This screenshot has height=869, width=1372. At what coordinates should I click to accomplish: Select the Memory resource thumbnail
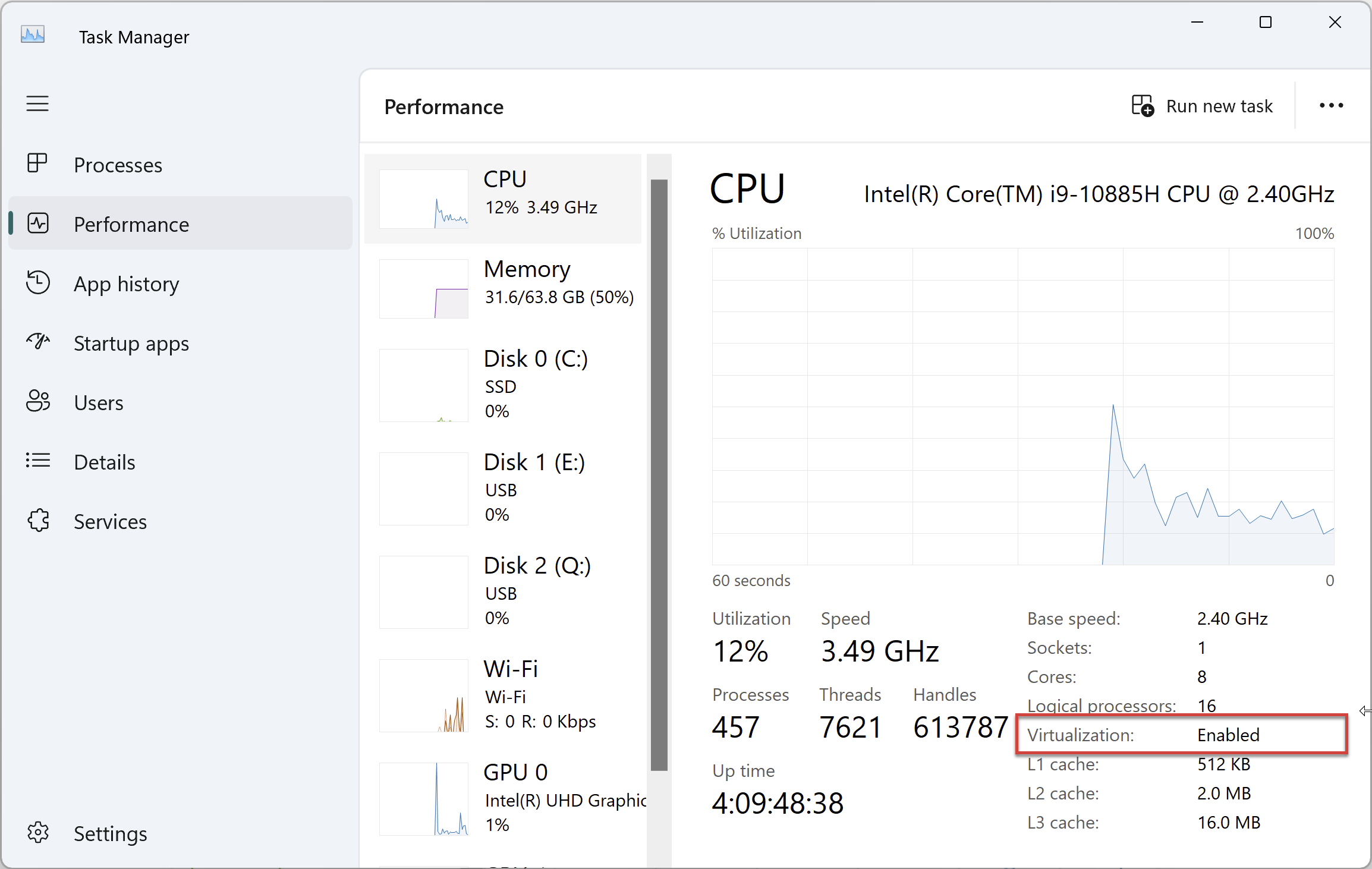pyautogui.click(x=423, y=289)
